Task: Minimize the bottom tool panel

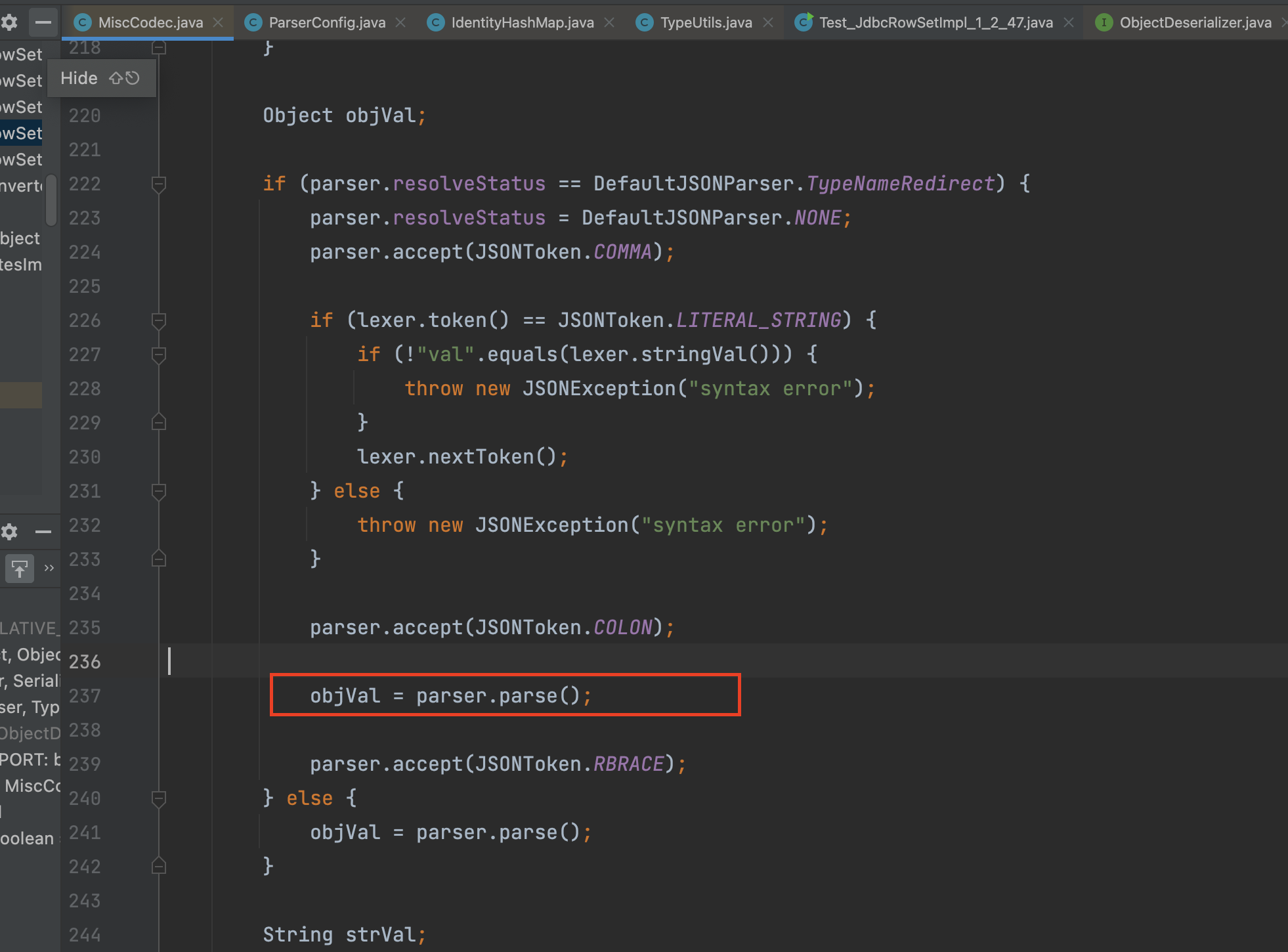Action: [43, 531]
